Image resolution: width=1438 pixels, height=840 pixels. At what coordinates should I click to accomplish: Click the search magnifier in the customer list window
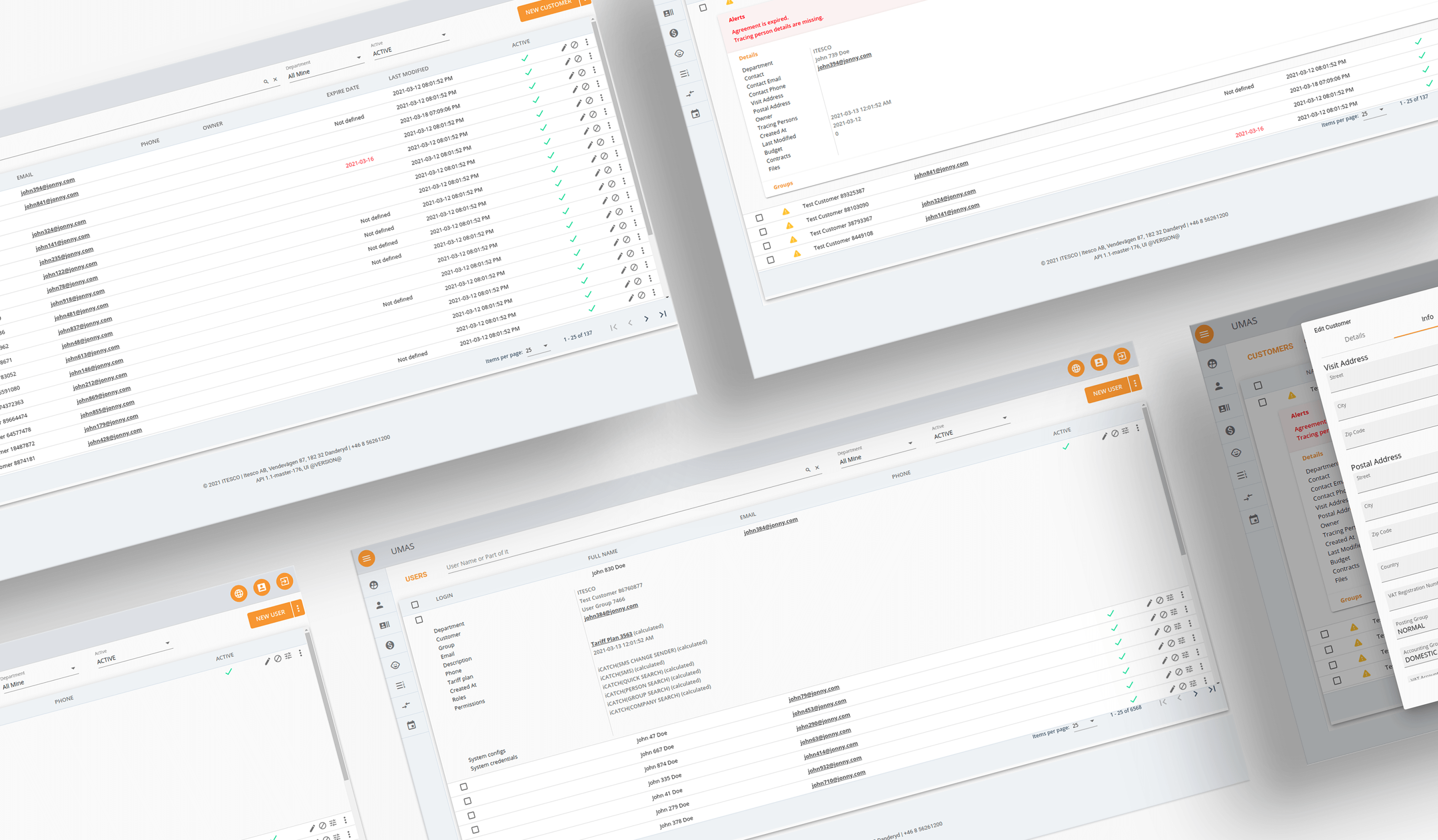coord(265,82)
